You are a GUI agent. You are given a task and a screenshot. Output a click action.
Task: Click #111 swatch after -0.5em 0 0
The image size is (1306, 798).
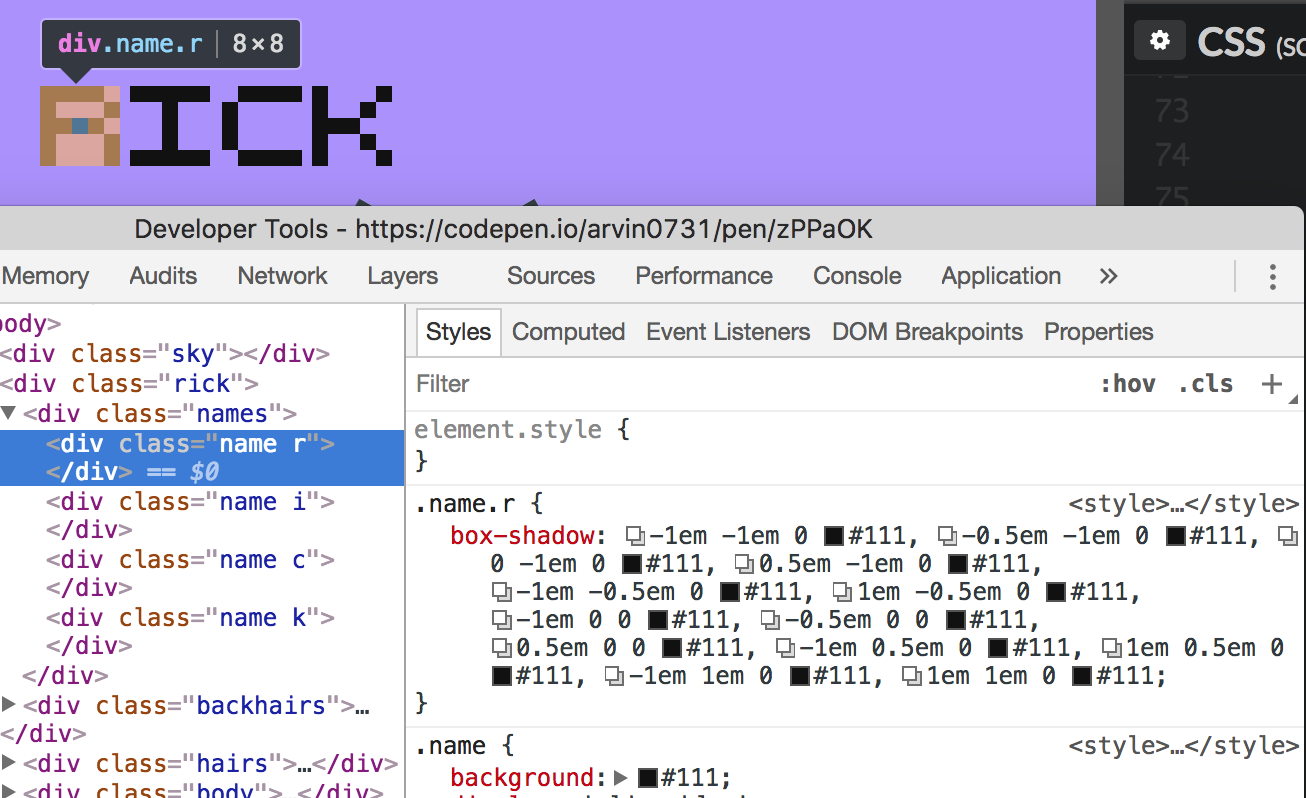pos(955,620)
